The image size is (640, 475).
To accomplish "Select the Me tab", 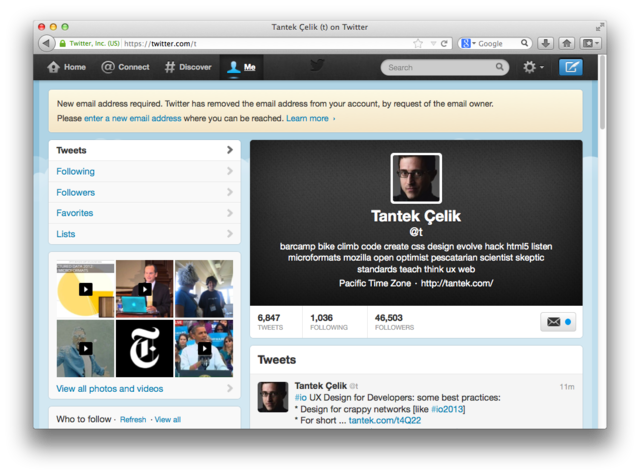I will pyautogui.click(x=241, y=67).
